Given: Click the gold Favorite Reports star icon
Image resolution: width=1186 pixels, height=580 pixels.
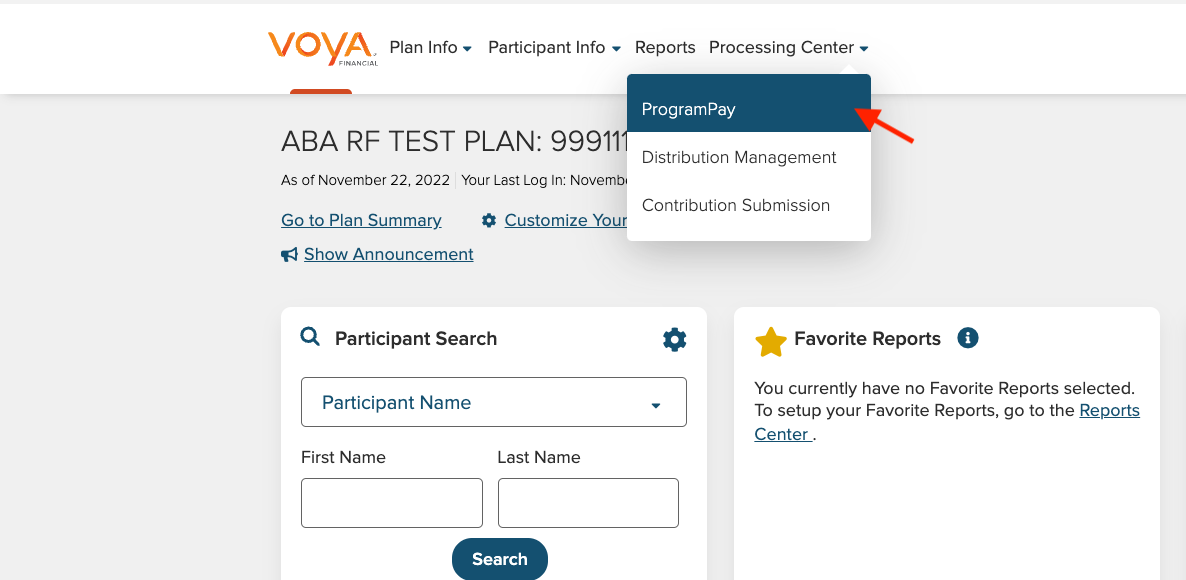Looking at the screenshot, I should point(771,342).
